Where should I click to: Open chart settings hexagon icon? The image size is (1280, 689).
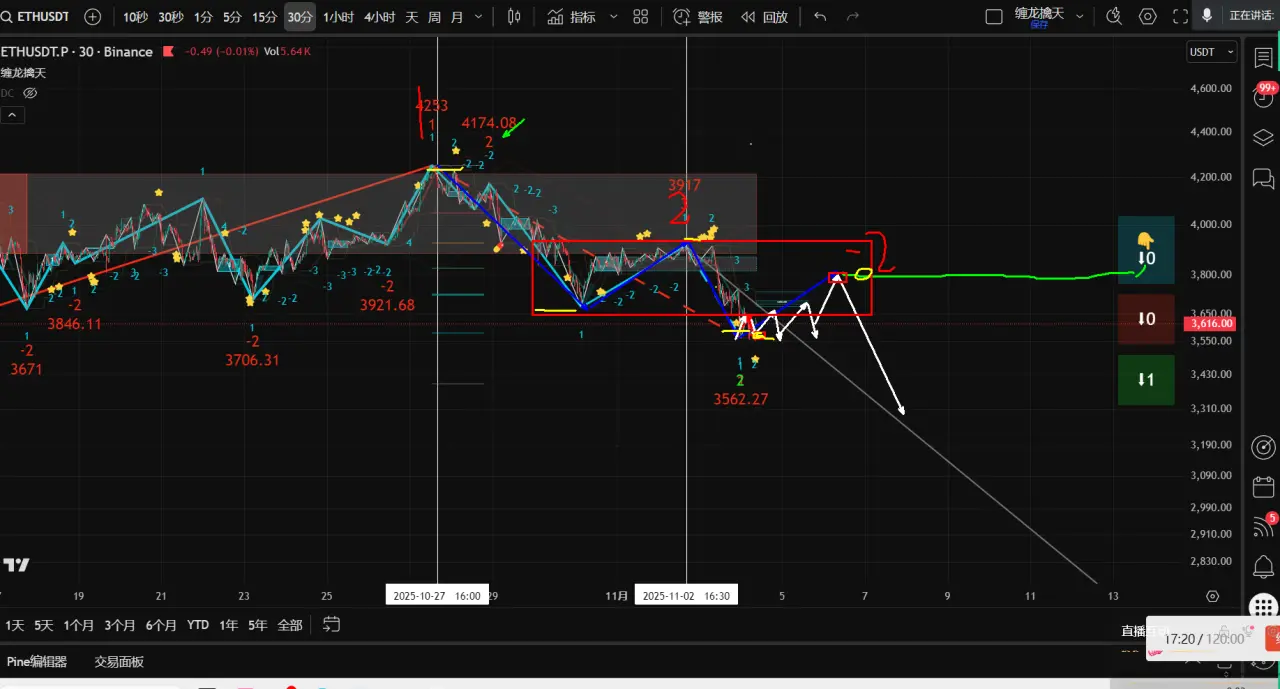pyautogui.click(x=1148, y=17)
